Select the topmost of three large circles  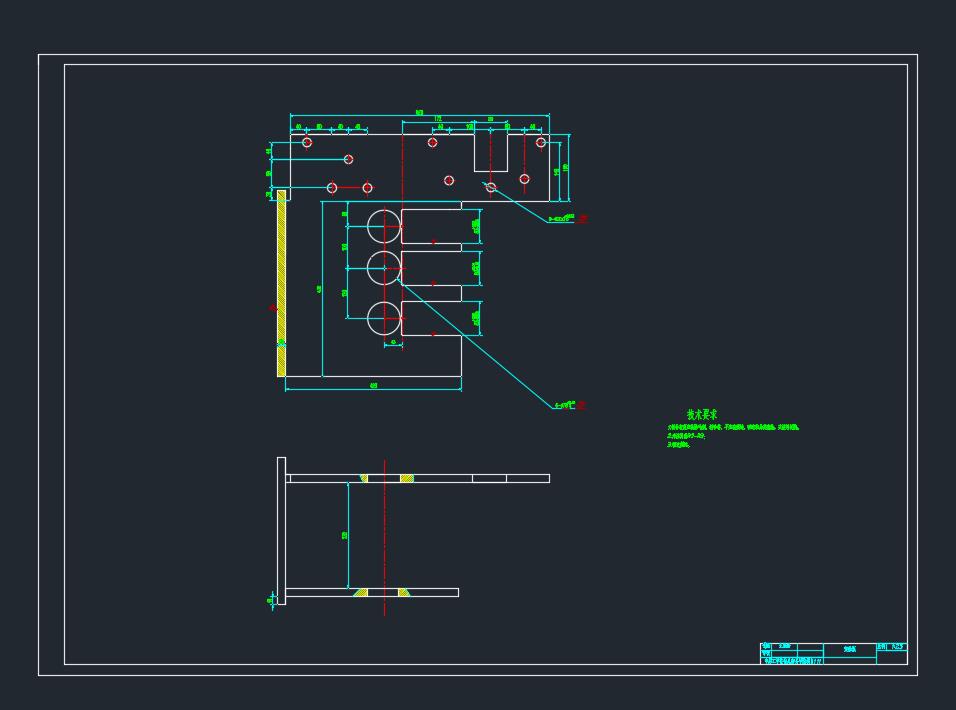point(384,227)
